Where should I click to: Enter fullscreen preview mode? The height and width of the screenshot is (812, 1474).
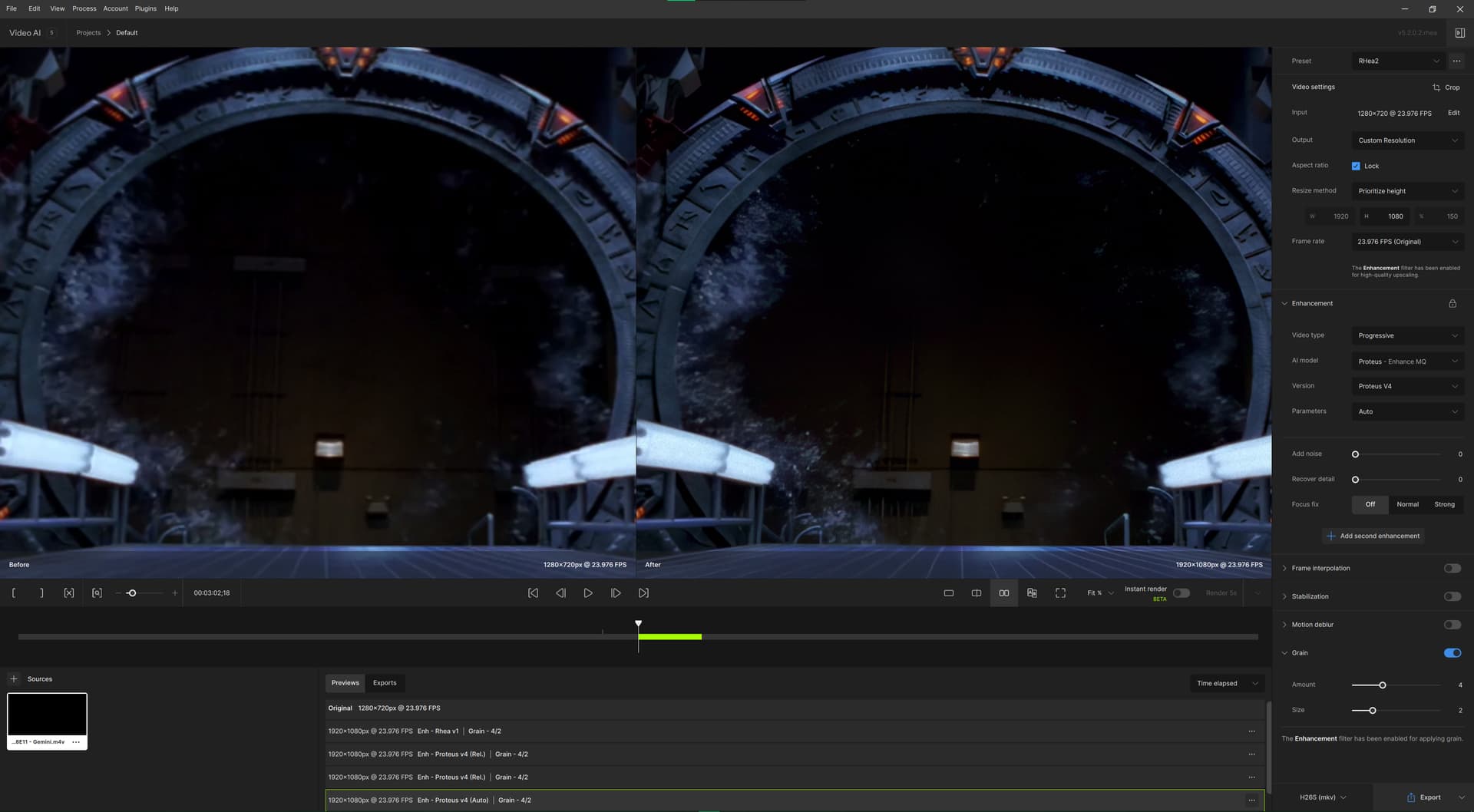pos(1060,593)
